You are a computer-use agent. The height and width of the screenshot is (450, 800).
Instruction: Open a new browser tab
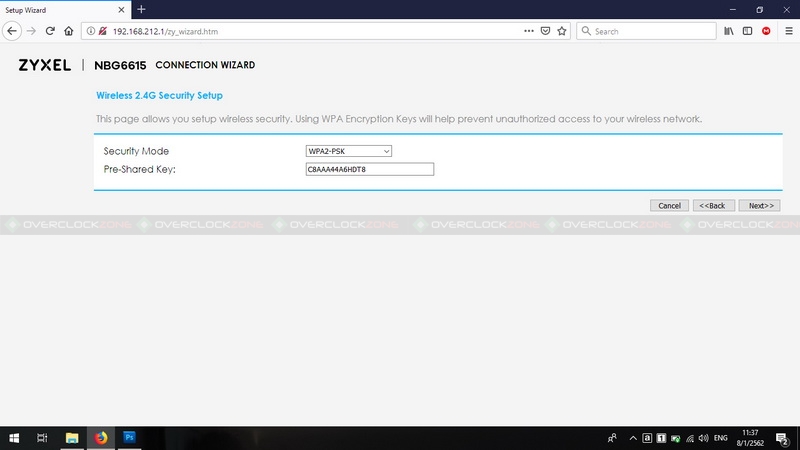(x=141, y=9)
